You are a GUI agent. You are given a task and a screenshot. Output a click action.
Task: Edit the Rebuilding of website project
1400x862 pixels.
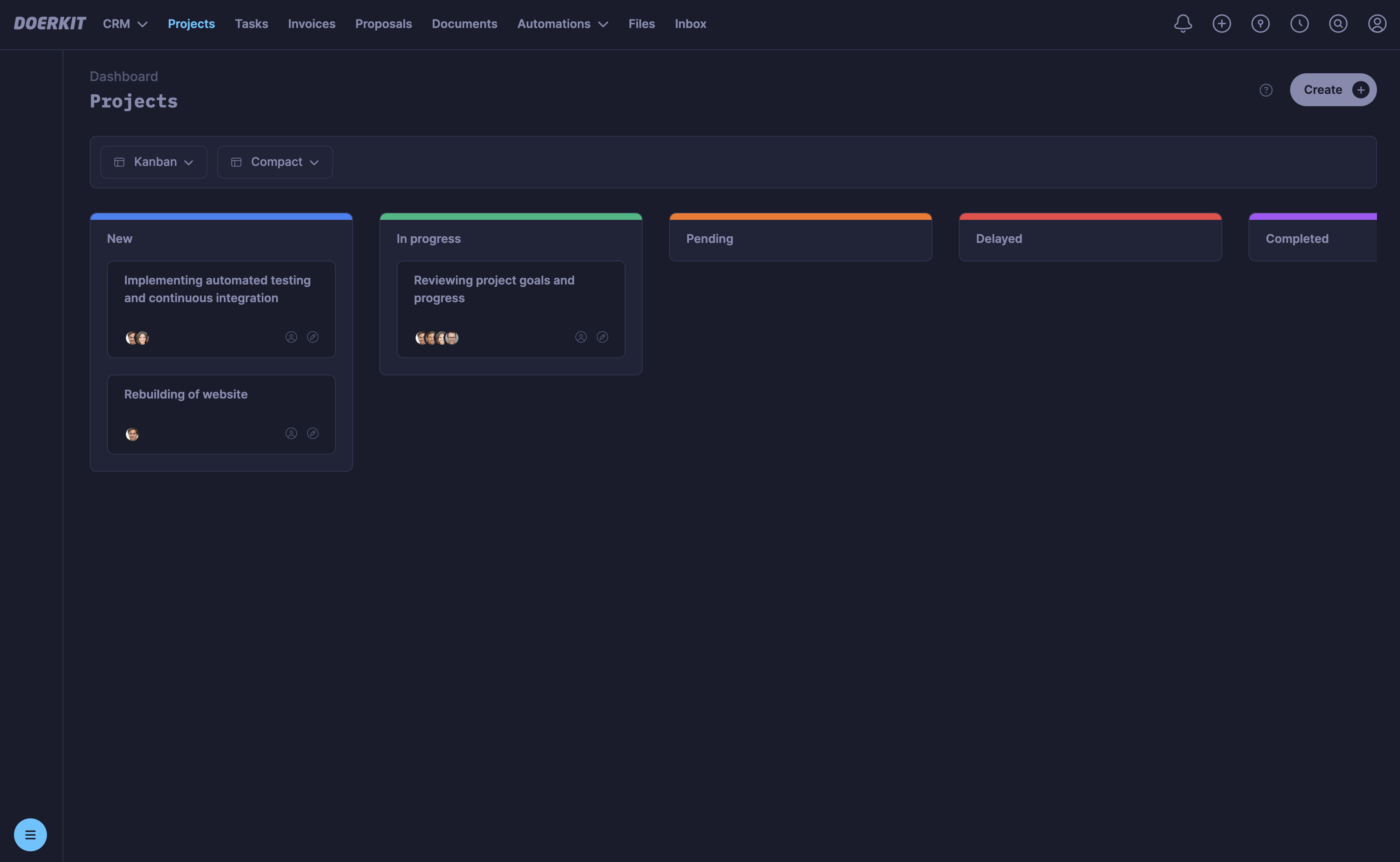point(313,433)
